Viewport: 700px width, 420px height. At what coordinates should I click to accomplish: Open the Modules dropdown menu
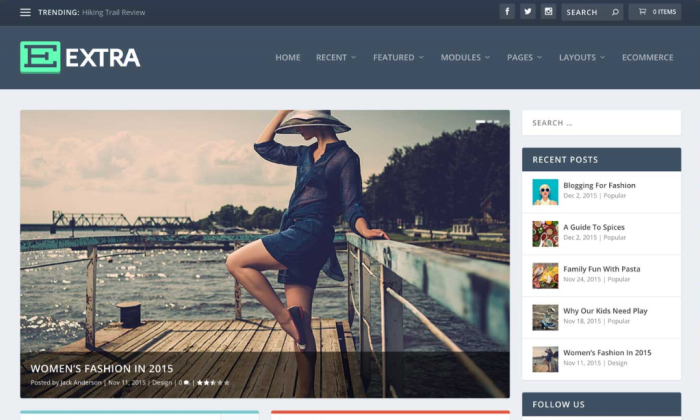(x=465, y=57)
